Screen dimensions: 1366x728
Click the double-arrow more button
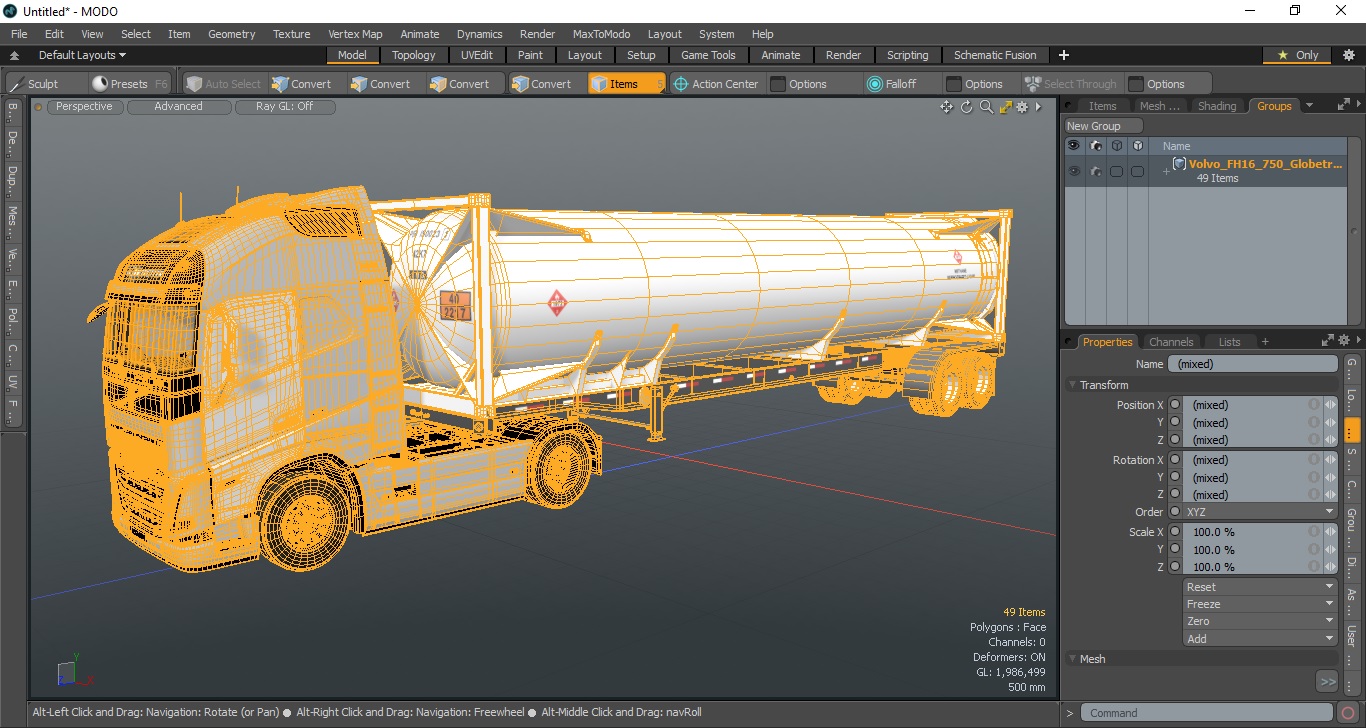point(1327,682)
